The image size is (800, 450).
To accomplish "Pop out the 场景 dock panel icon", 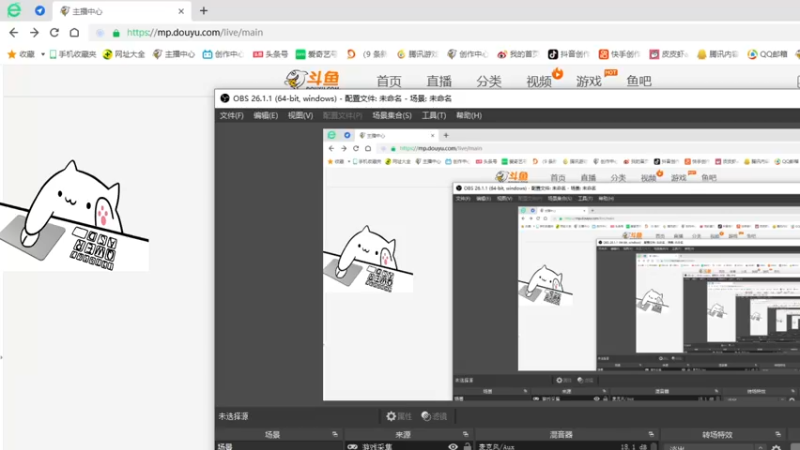I will point(335,434).
